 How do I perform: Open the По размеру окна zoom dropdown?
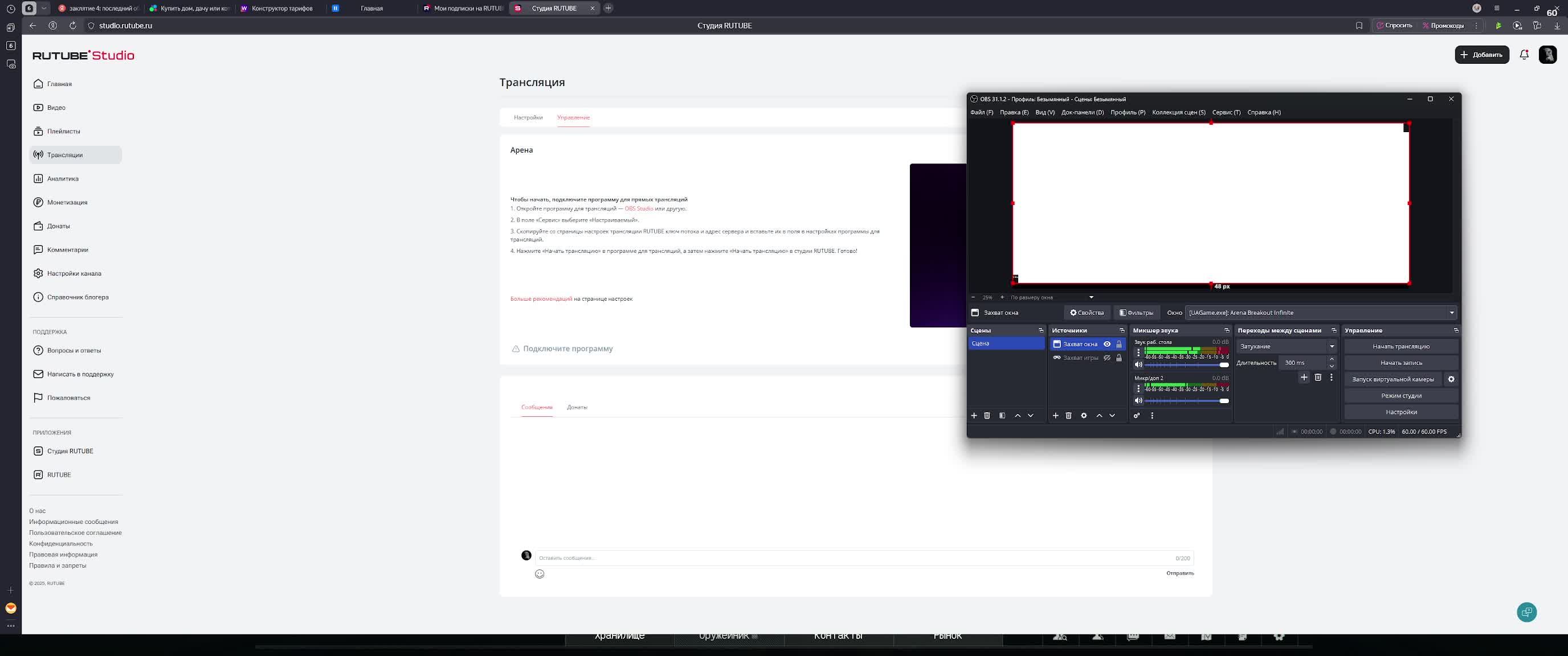(1091, 298)
